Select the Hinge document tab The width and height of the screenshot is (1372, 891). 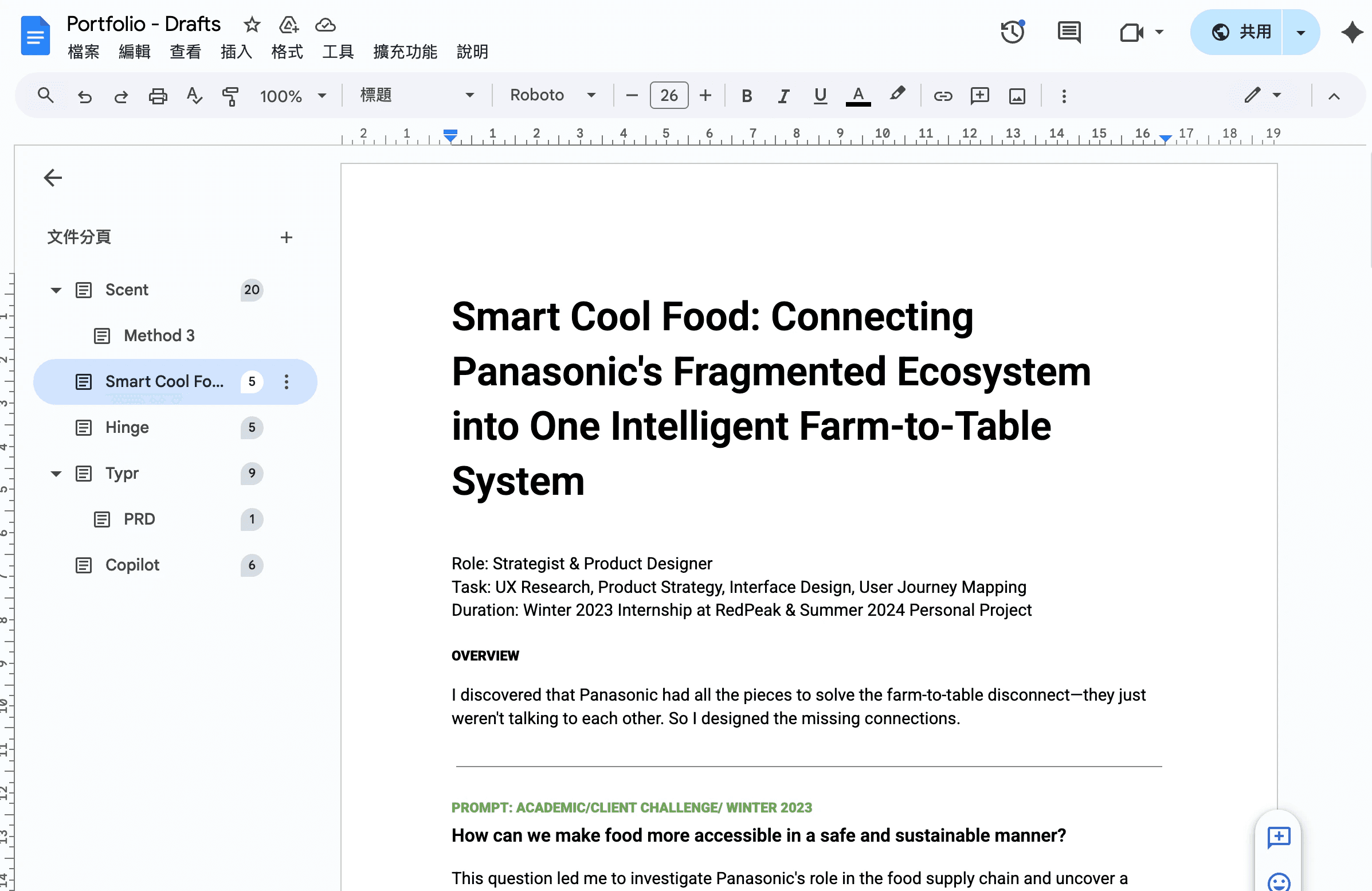pos(127,427)
